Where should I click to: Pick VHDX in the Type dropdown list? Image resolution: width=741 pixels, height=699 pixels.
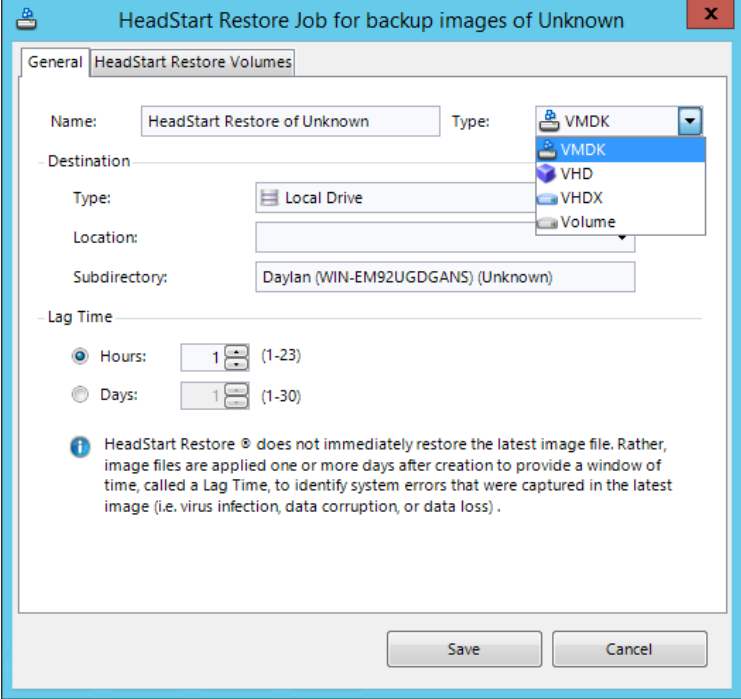[620, 198]
